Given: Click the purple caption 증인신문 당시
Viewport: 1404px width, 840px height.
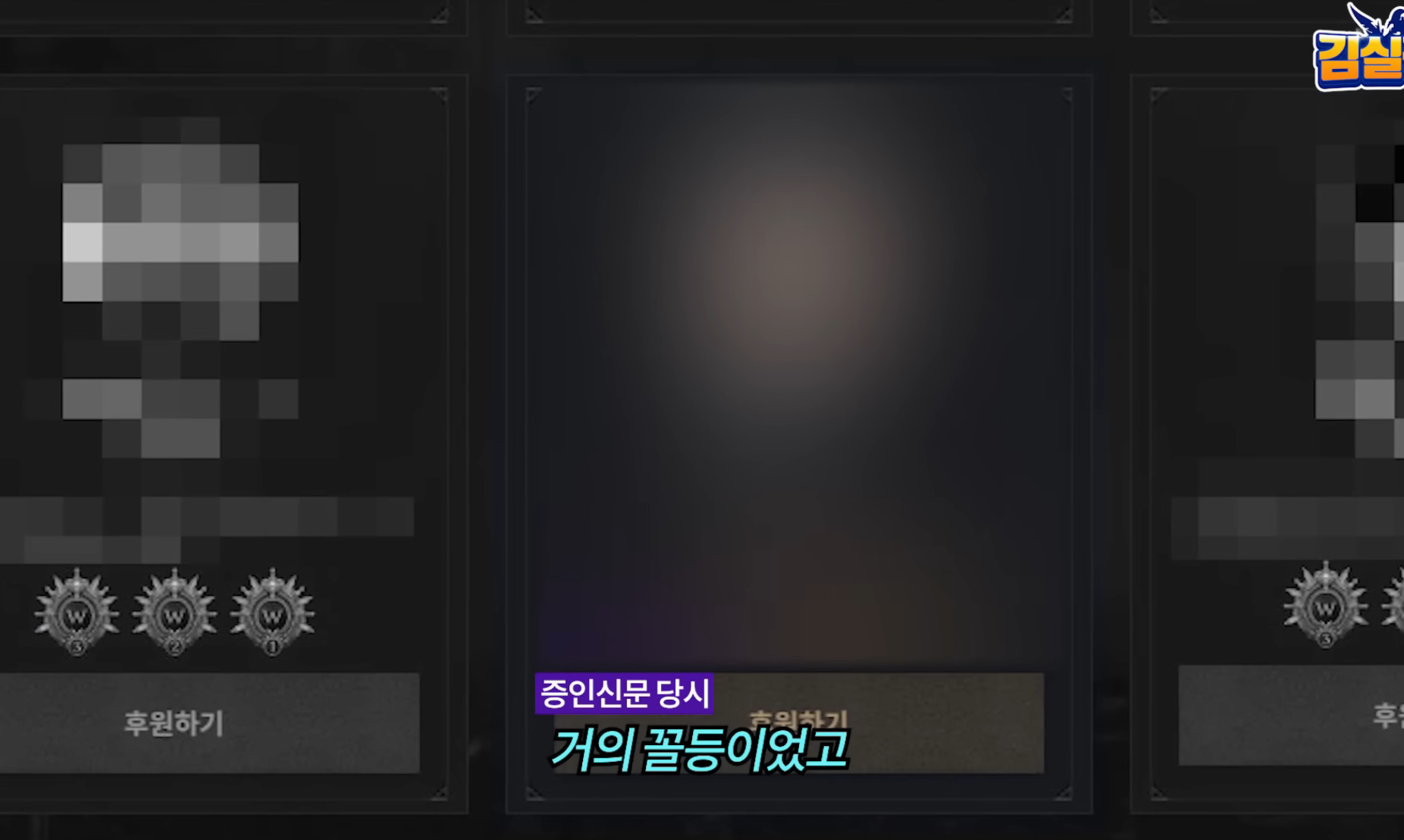Looking at the screenshot, I should (624, 694).
